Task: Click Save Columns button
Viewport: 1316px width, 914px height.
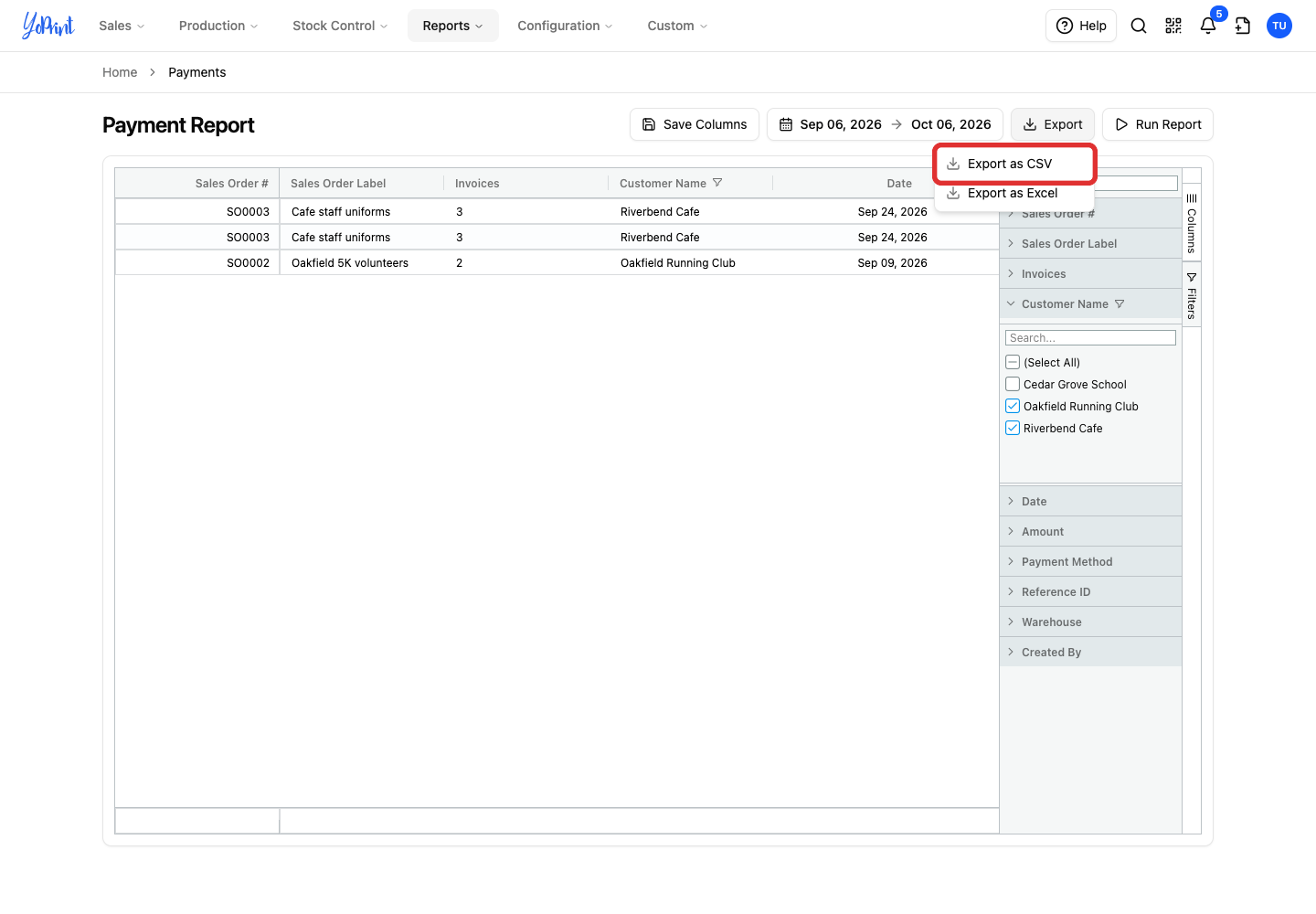Action: [x=695, y=124]
